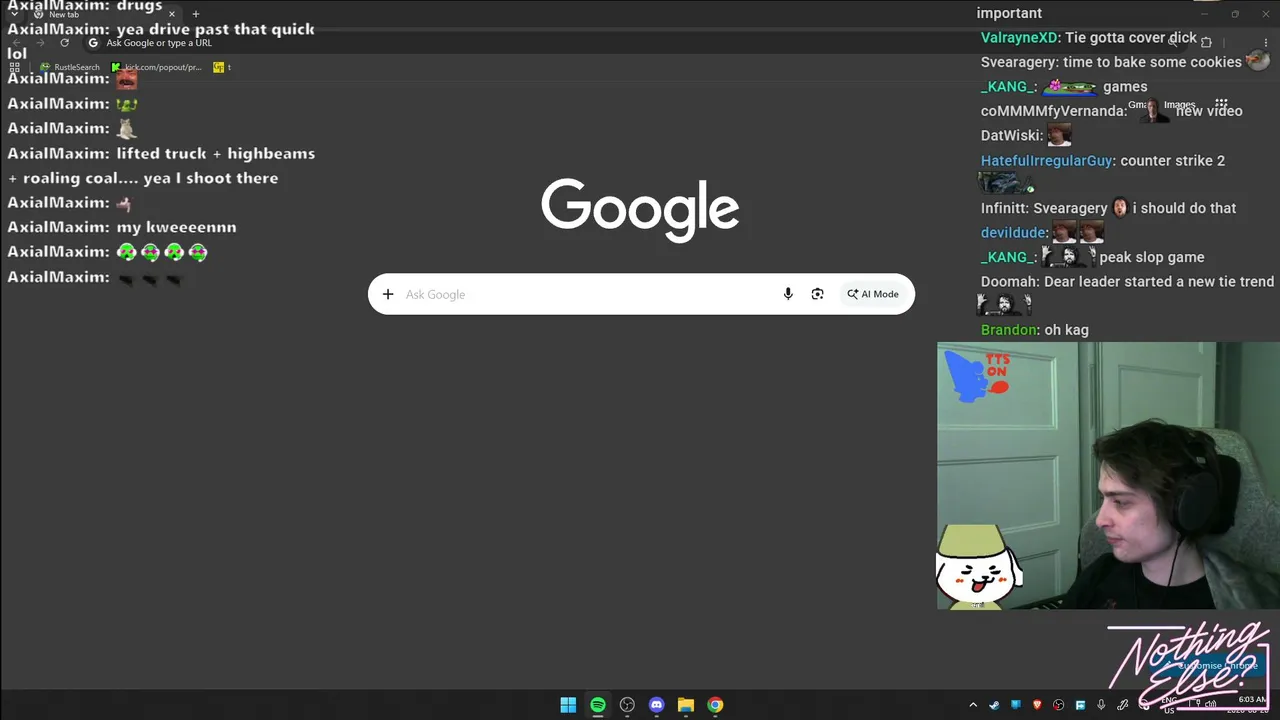Expand the hidden system tray icons
The width and height of the screenshot is (1280, 720).
pos(972,705)
